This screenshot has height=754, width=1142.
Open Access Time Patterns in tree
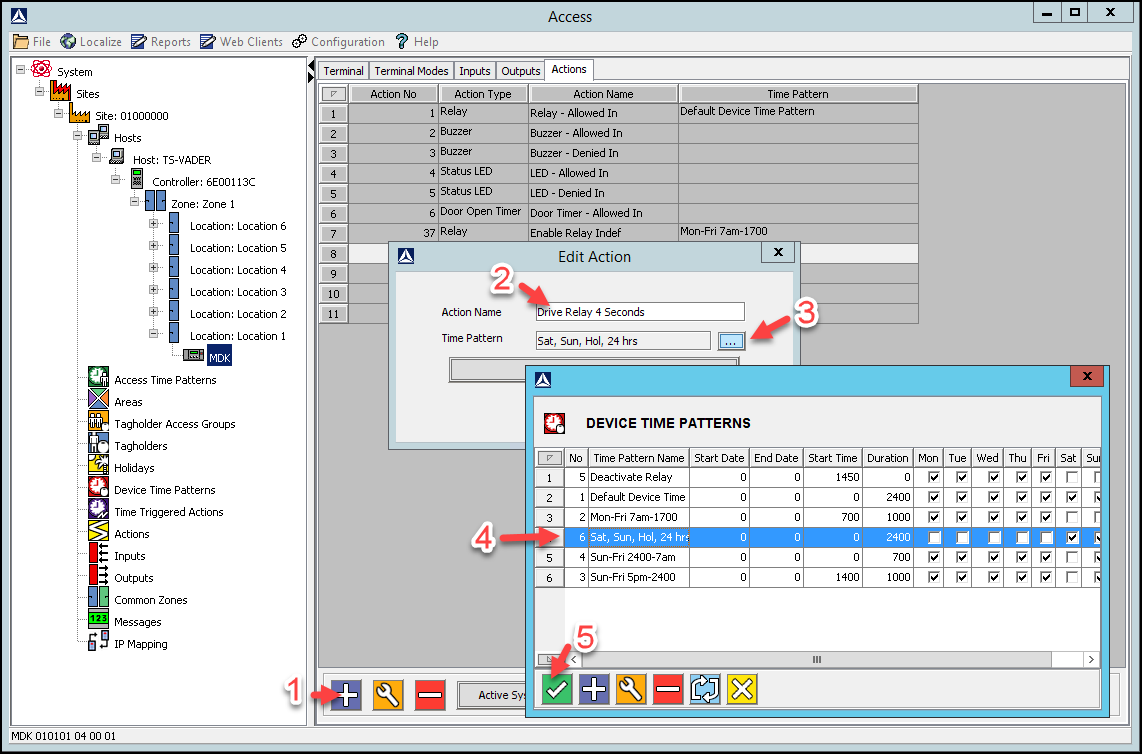click(165, 380)
